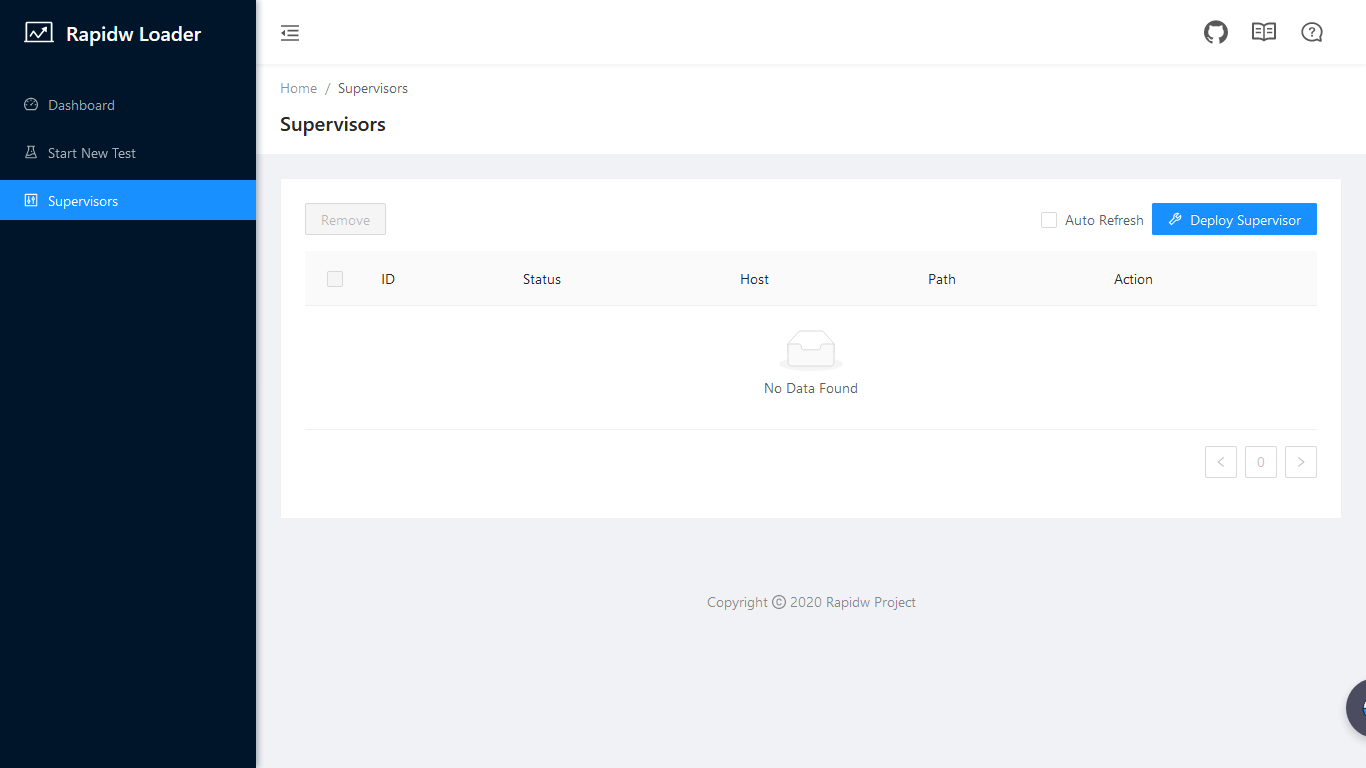Select Supervisors sidebar menu item
1366x768 pixels.
pyautogui.click(x=128, y=201)
